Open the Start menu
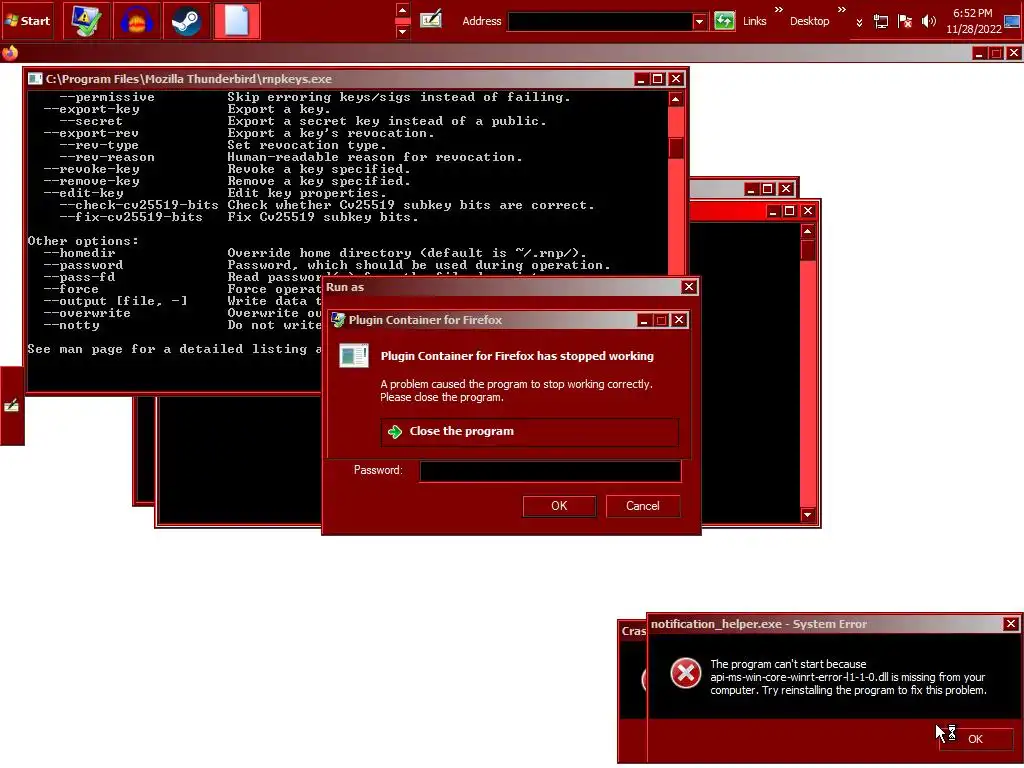 point(27,20)
